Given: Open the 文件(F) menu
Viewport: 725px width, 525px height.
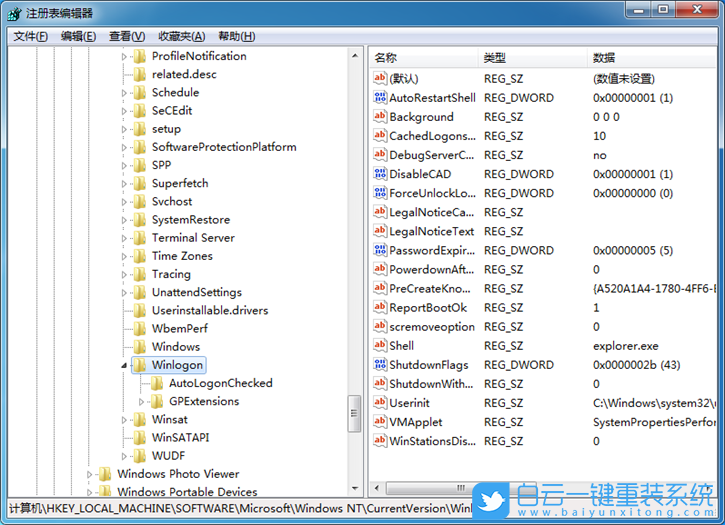Looking at the screenshot, I should tap(30, 36).
